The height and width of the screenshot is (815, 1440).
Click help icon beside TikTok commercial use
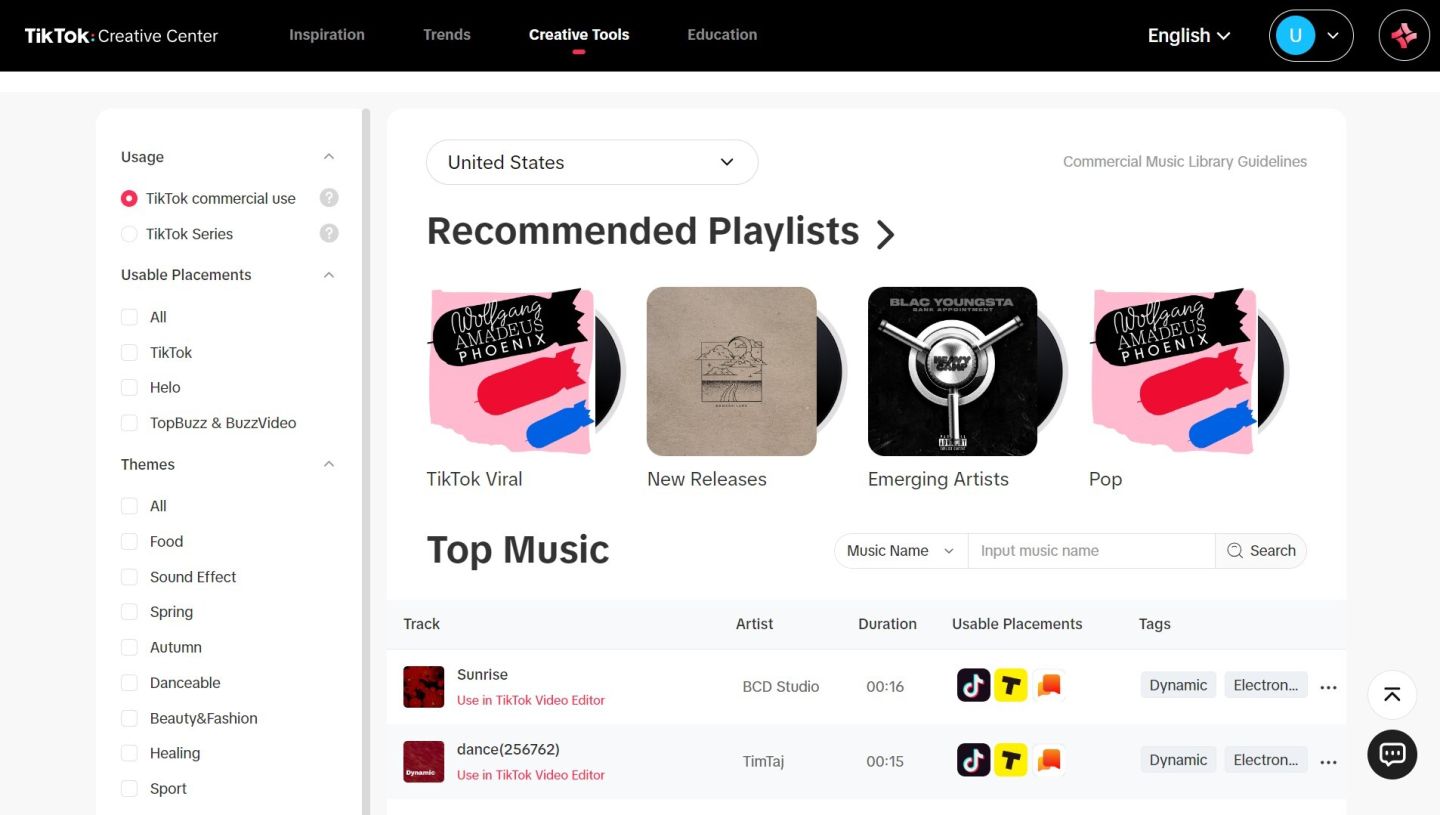pos(329,198)
